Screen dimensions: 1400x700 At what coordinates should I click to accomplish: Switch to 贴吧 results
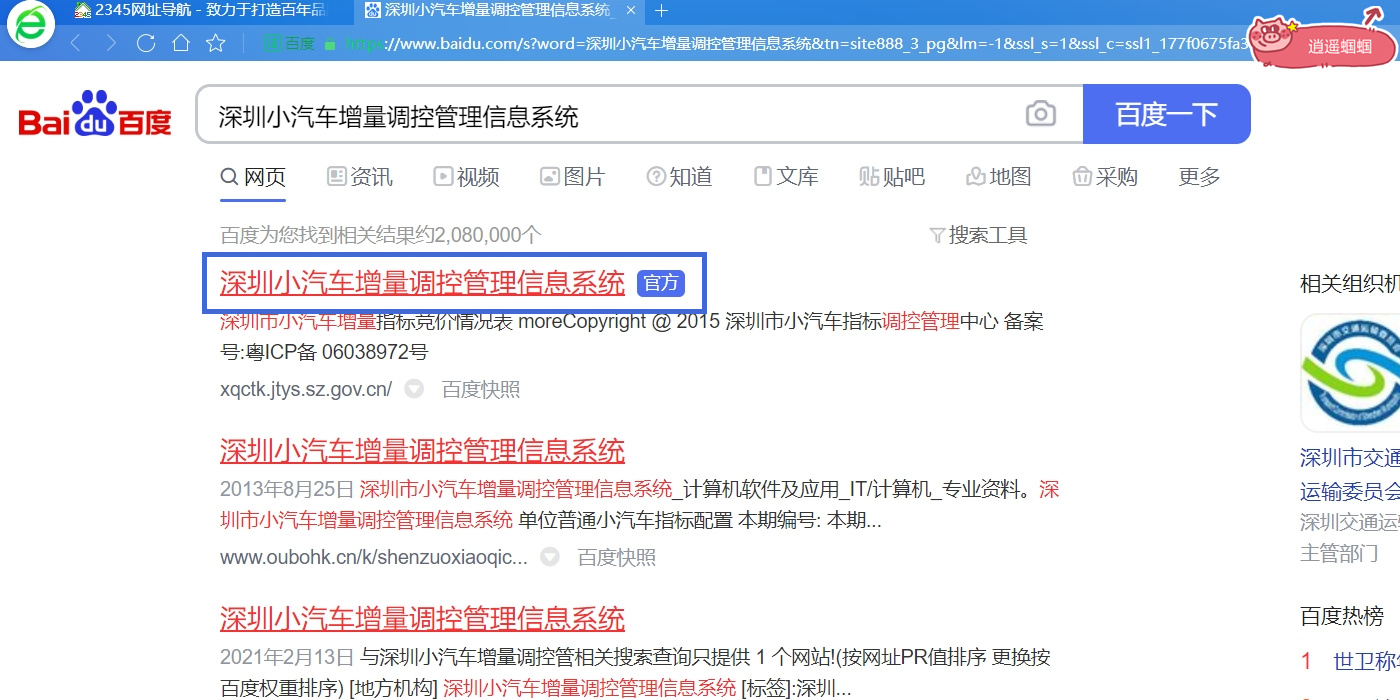tap(893, 177)
